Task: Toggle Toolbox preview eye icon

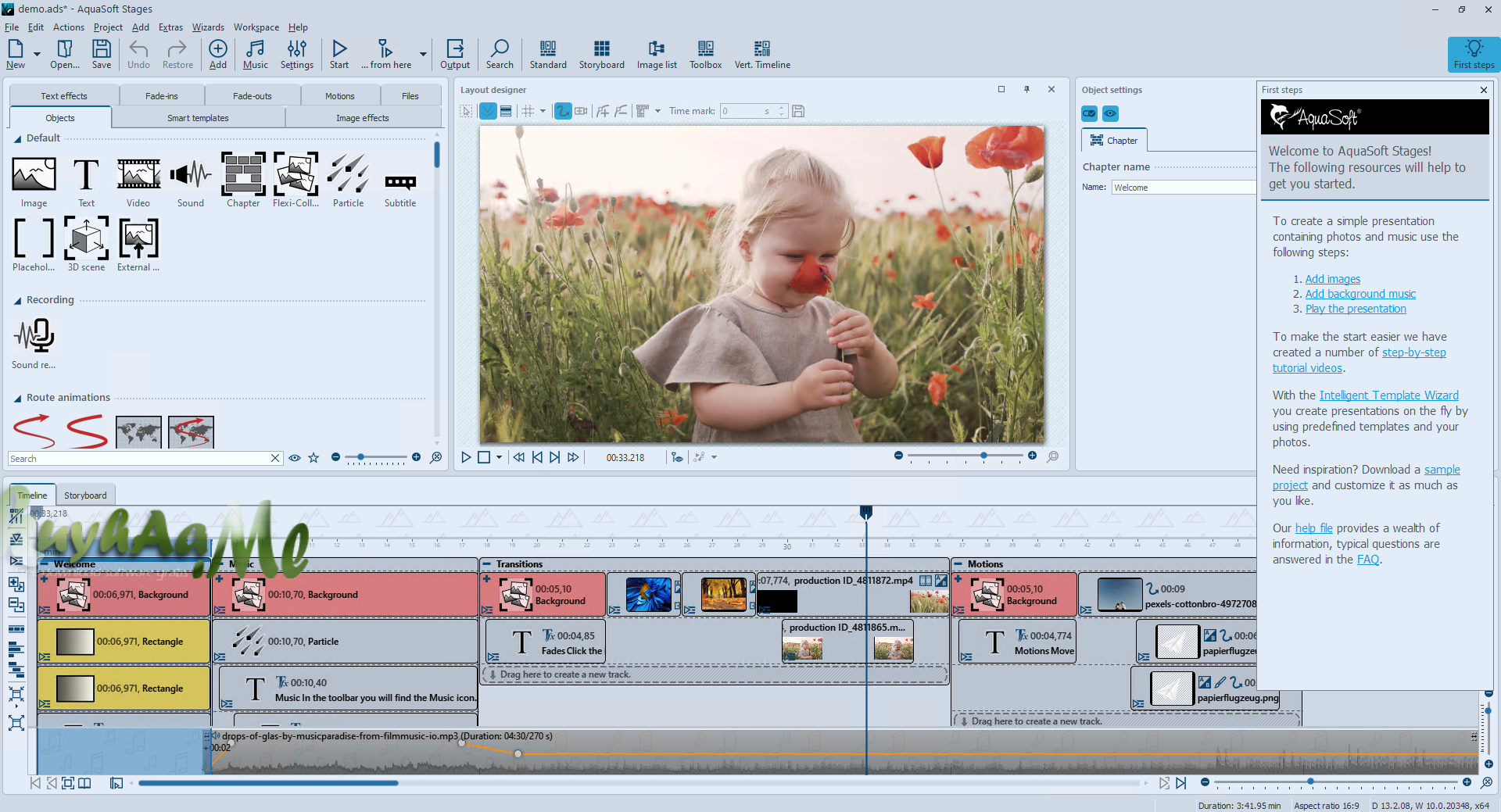Action: click(x=295, y=458)
